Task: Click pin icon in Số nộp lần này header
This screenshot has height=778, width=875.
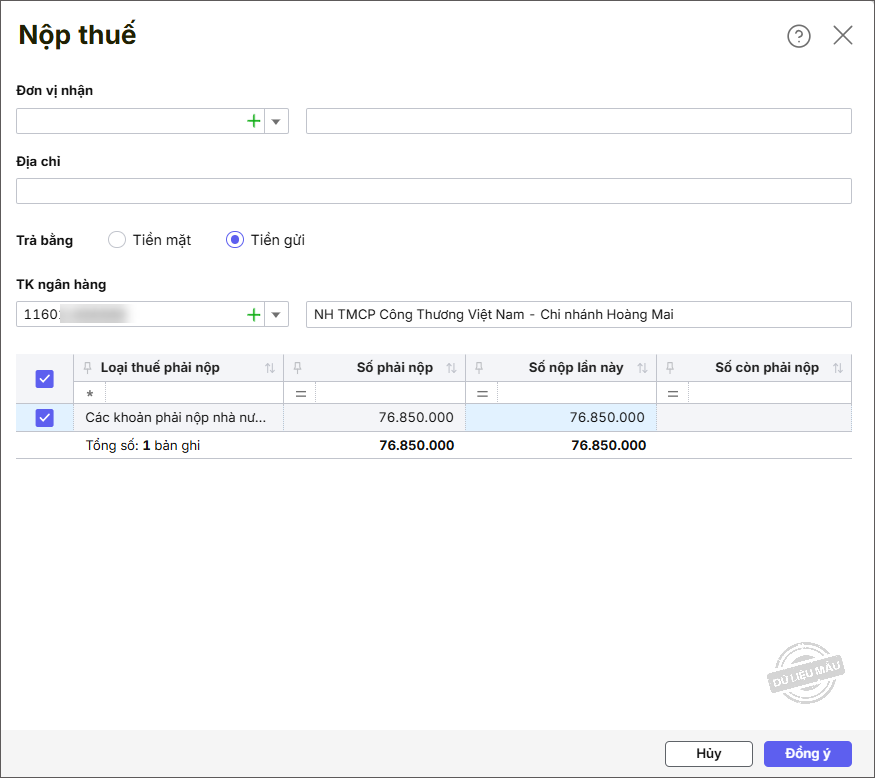Action: click(479, 368)
